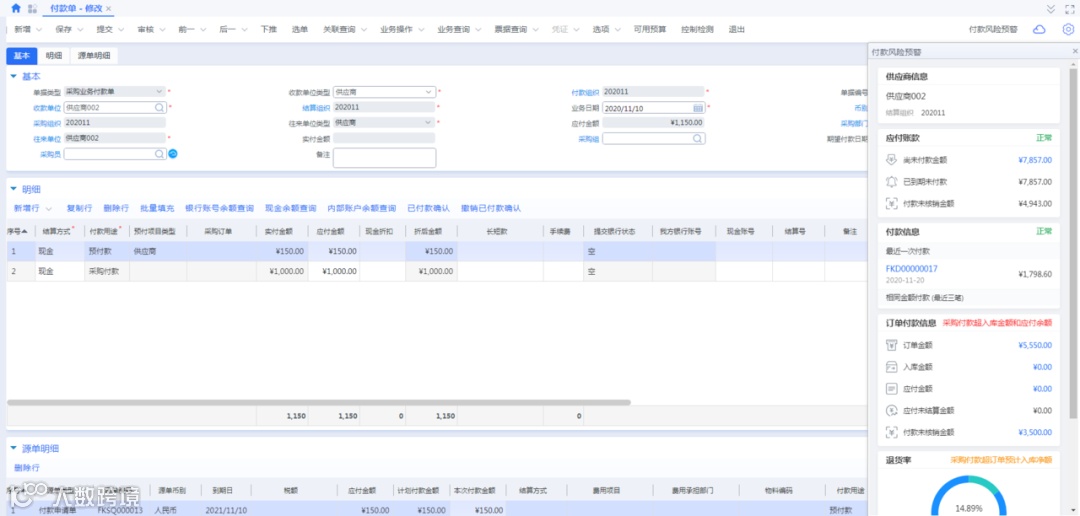The width and height of the screenshot is (1080, 516).
Task: Expand the 提交 dropdown arrow
Action: point(121,30)
